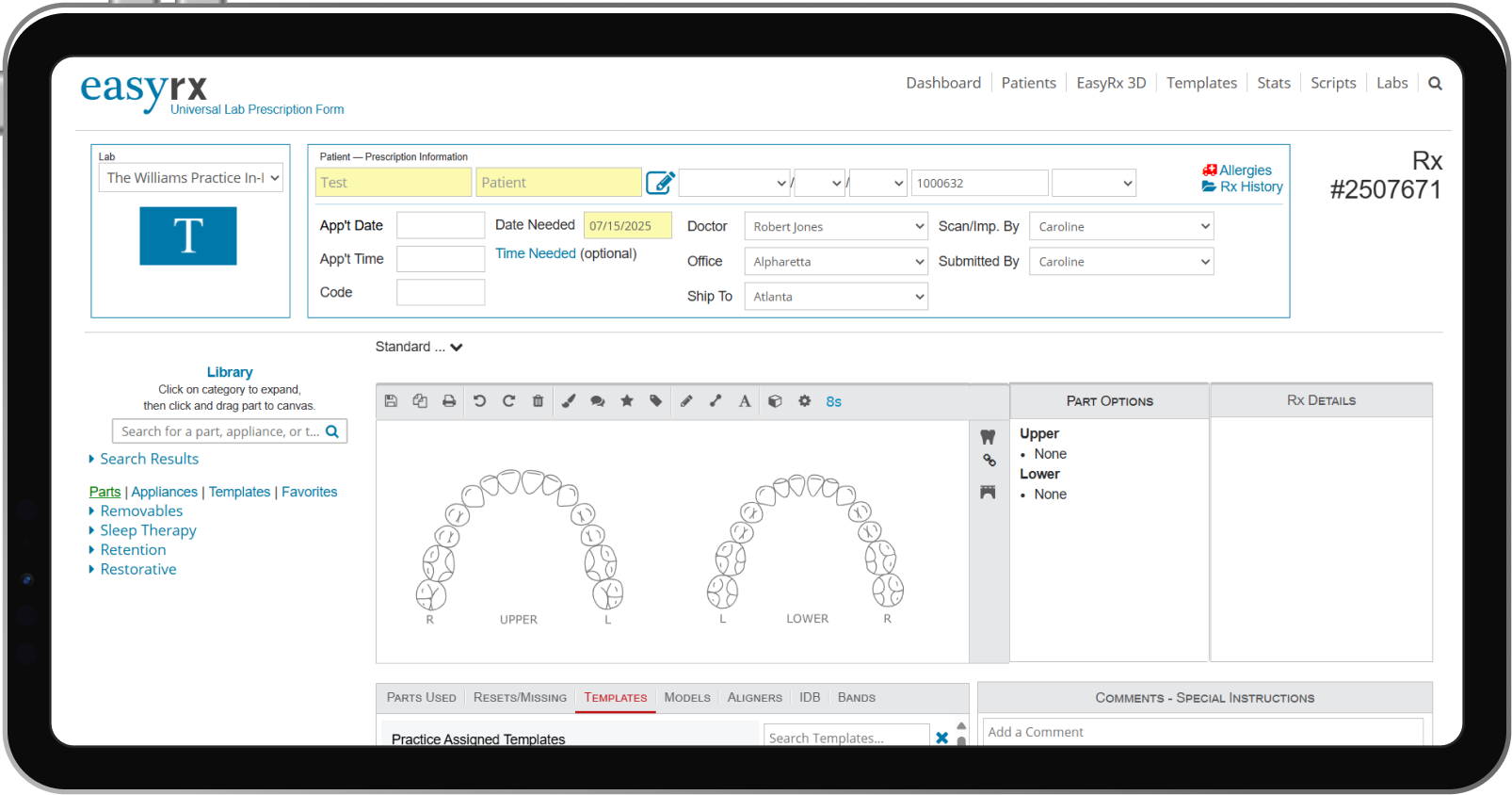
Task: Open the Doctor dropdown showing Robert Jones
Action: click(836, 226)
